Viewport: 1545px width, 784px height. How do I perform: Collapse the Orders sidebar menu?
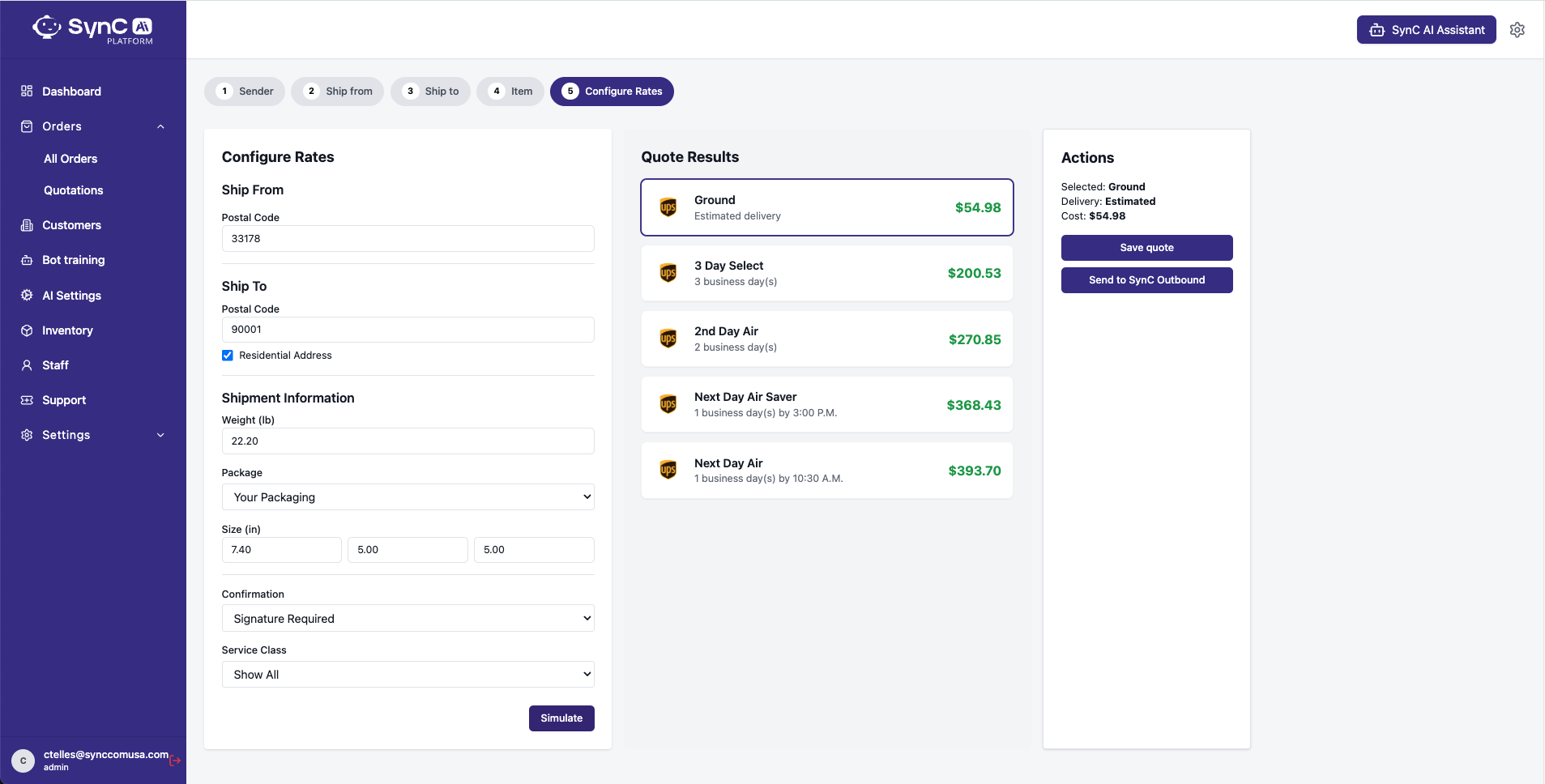click(160, 126)
